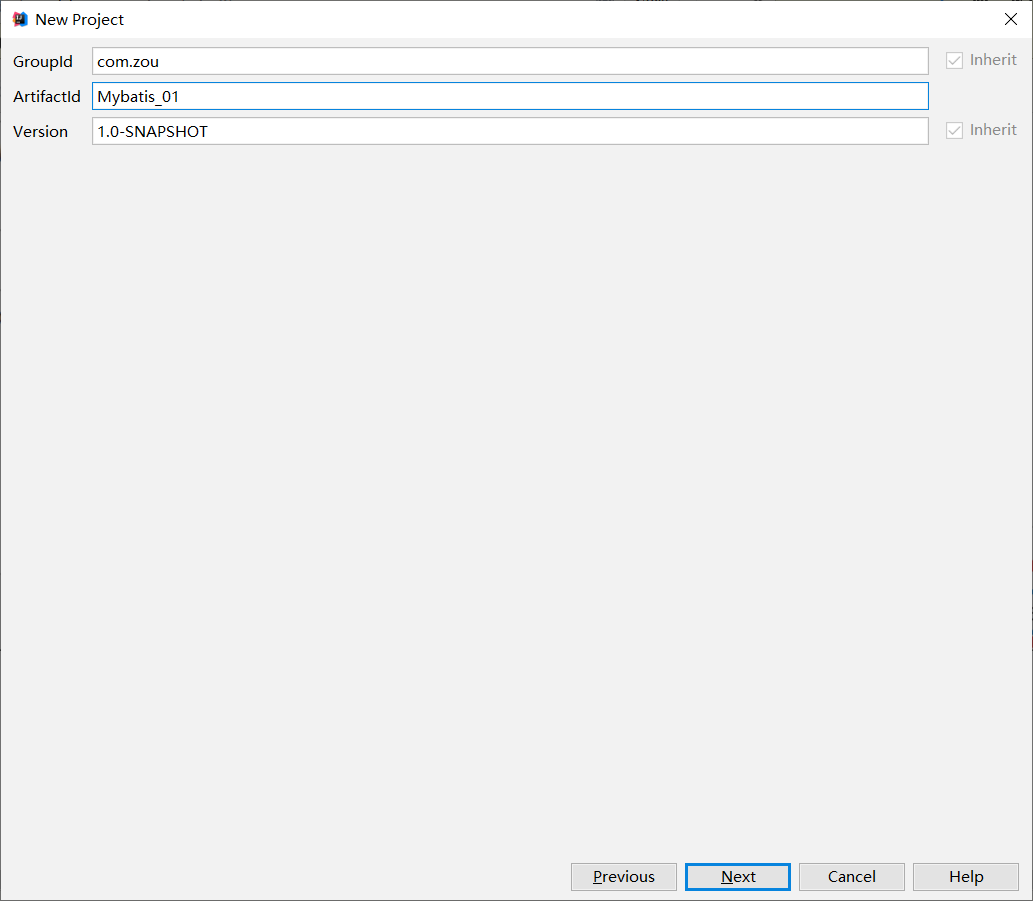
Task: Click the ArtifactId label
Action: click(x=47, y=96)
